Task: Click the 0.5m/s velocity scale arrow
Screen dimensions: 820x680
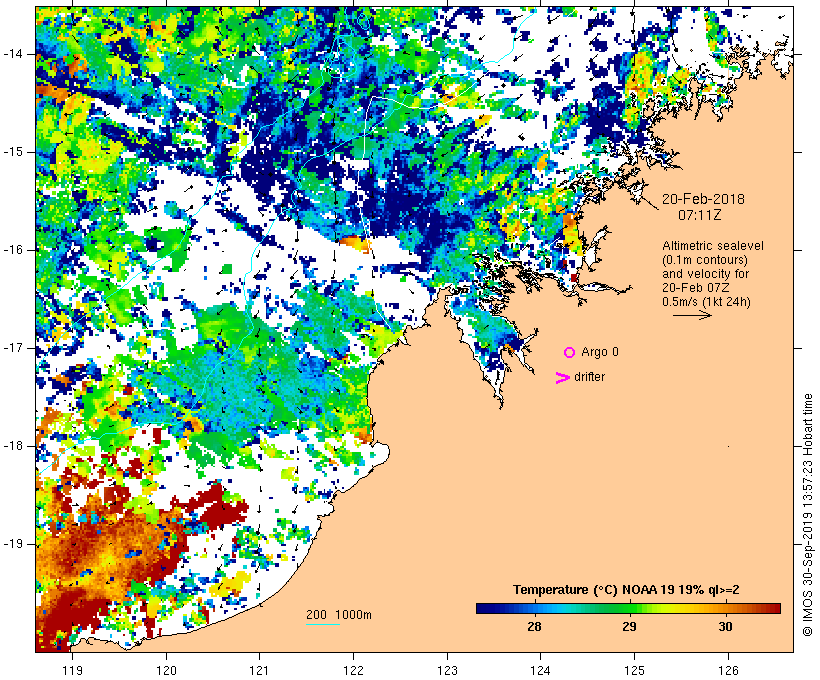Action: click(692, 315)
